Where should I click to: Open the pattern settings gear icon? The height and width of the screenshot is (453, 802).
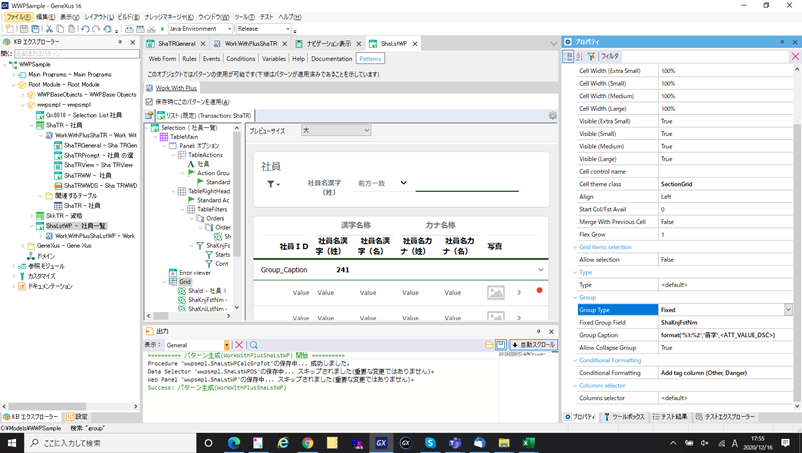tap(552, 116)
